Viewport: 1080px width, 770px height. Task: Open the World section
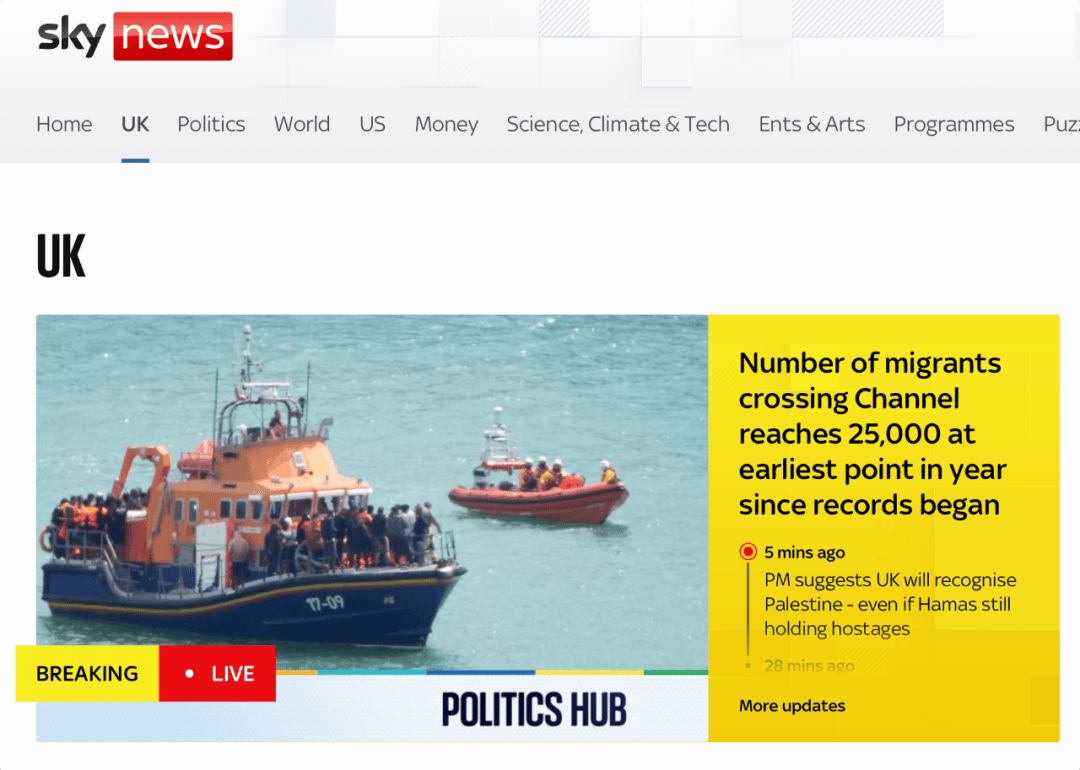[302, 124]
